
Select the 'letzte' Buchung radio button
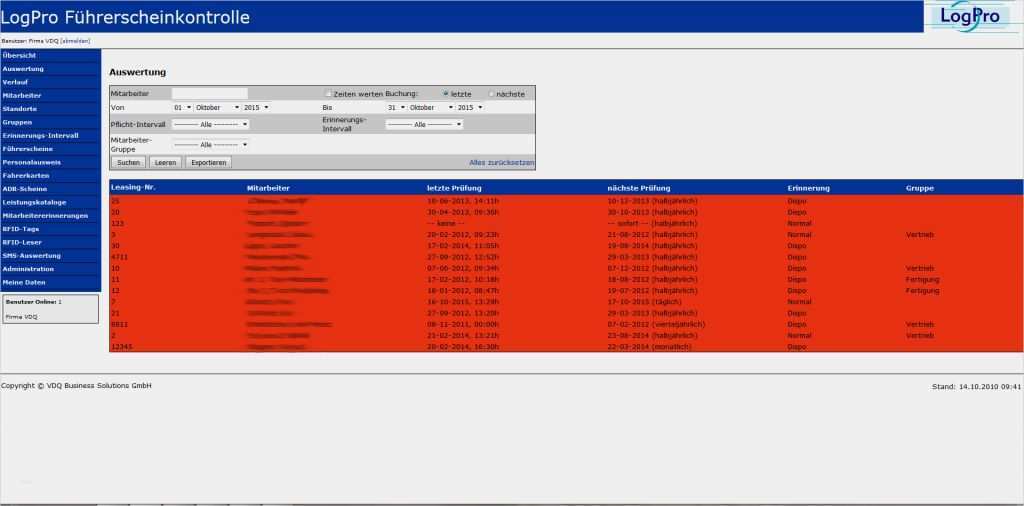click(x=445, y=94)
